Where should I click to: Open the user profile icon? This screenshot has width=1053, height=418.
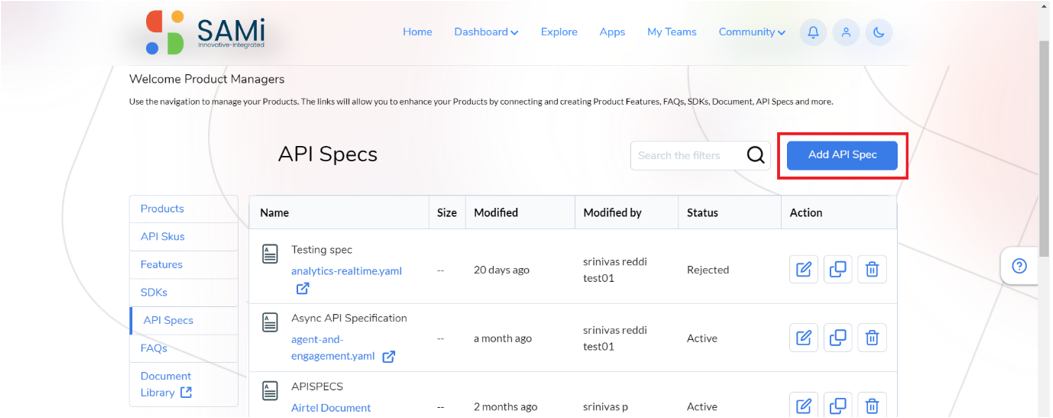click(x=846, y=32)
